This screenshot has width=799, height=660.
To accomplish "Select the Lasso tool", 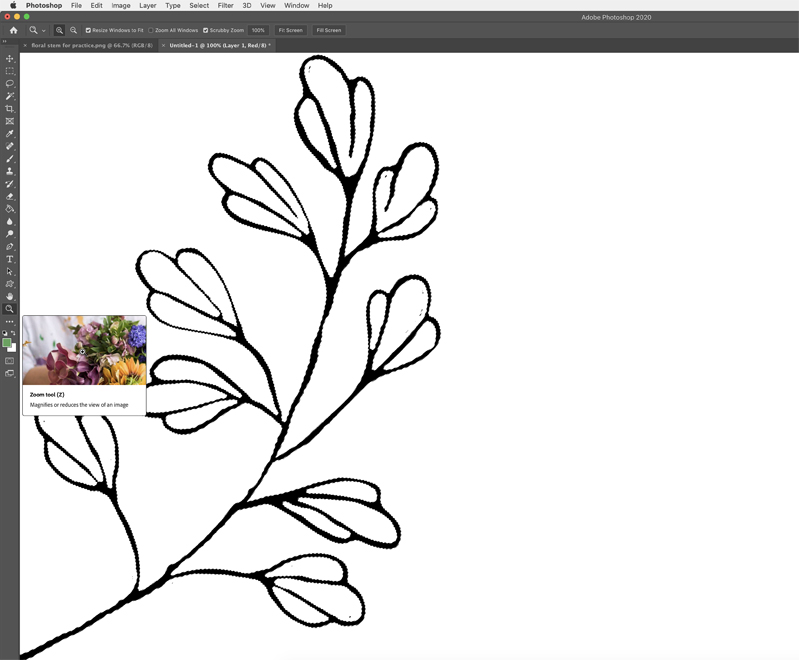I will (10, 84).
